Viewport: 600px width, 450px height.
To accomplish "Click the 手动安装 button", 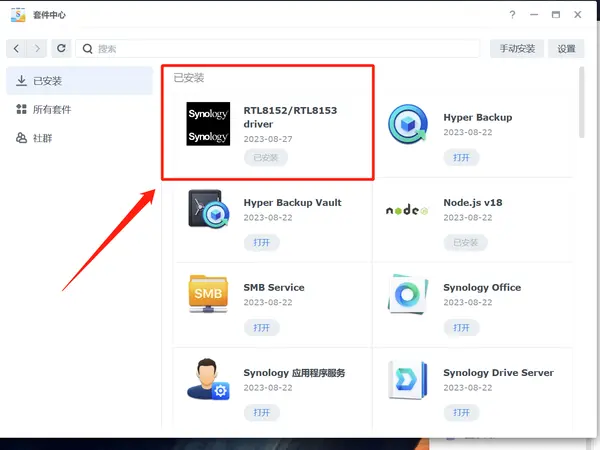I will coord(517,49).
